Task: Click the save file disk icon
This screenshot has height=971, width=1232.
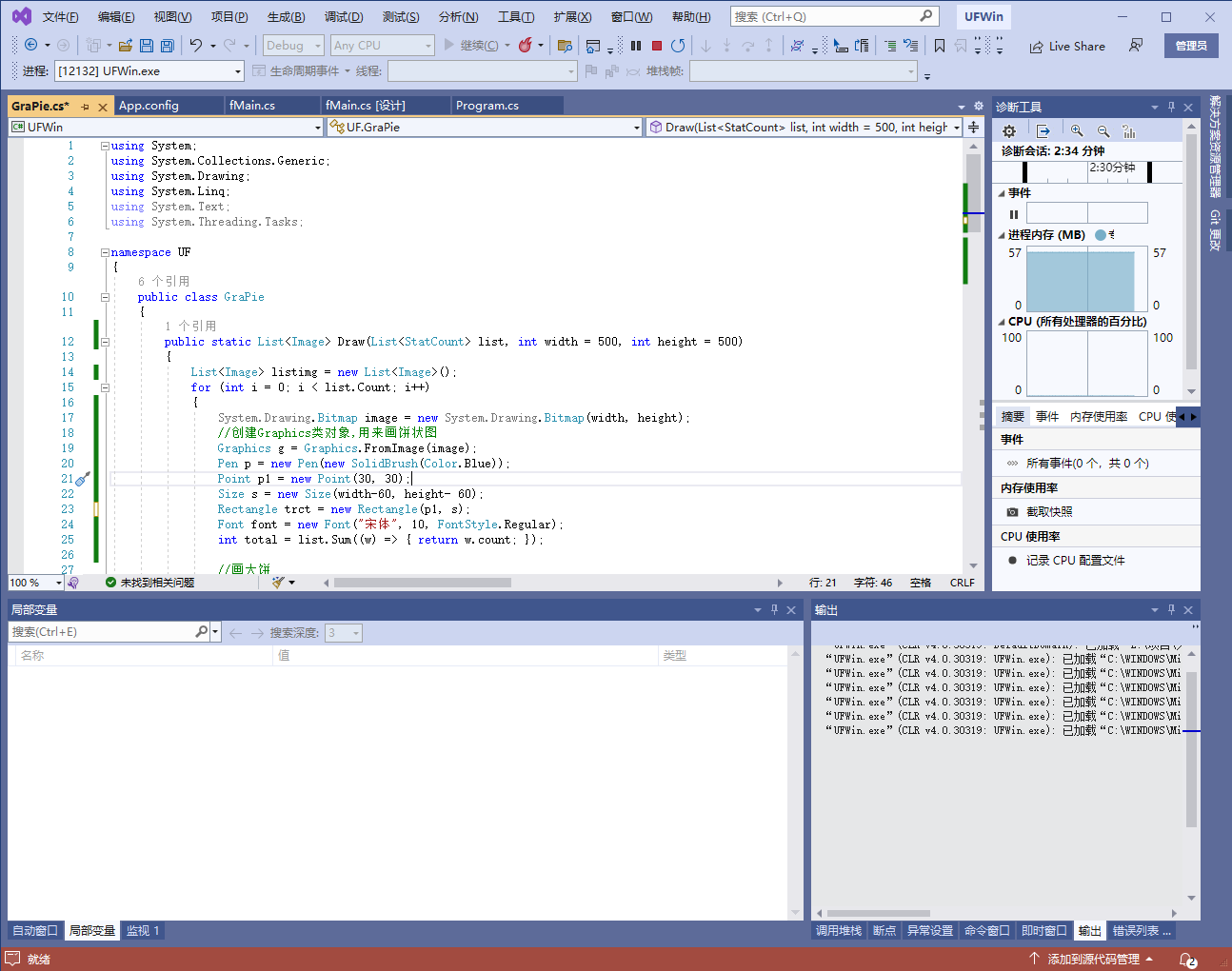Action: [146, 45]
